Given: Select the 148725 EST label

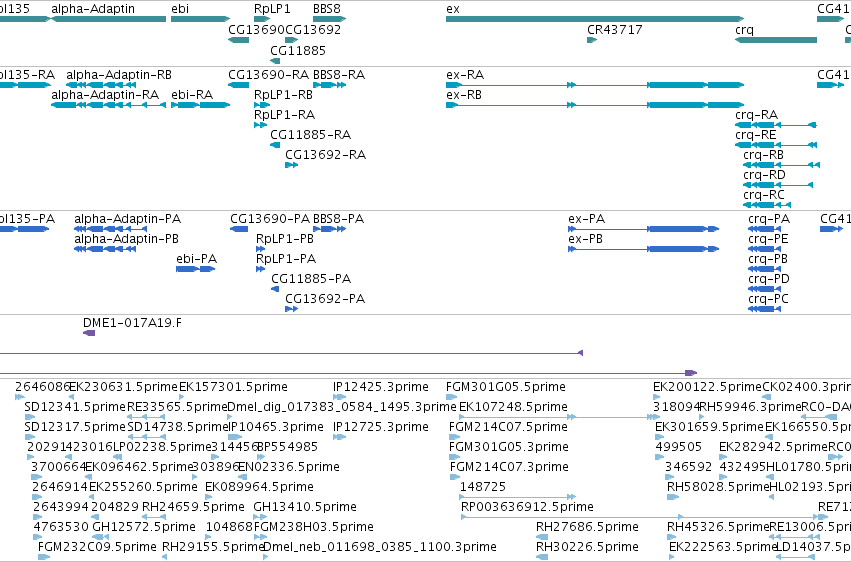Looking at the screenshot, I should (x=483, y=488).
